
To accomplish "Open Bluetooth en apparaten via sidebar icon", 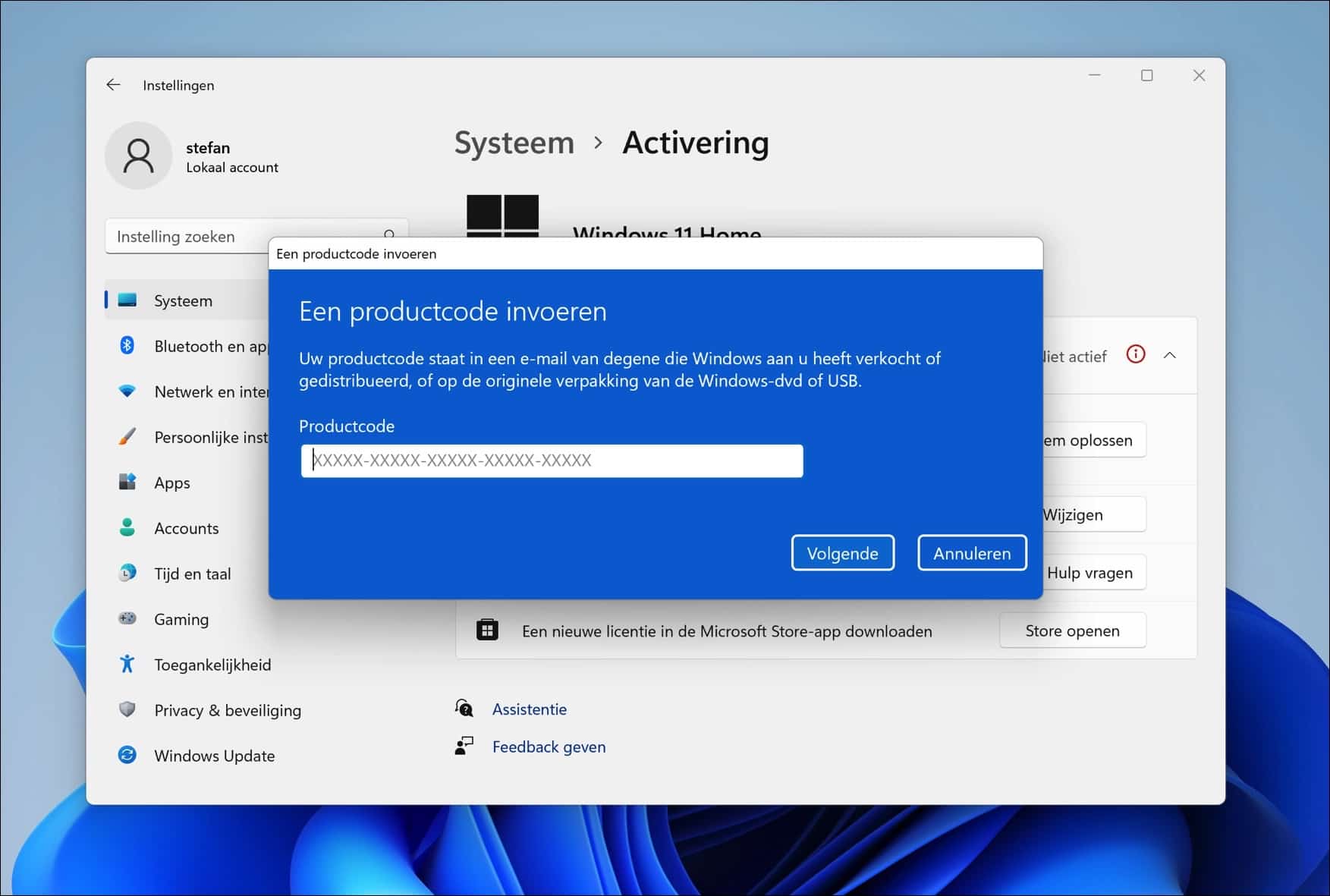I will coord(127,346).
